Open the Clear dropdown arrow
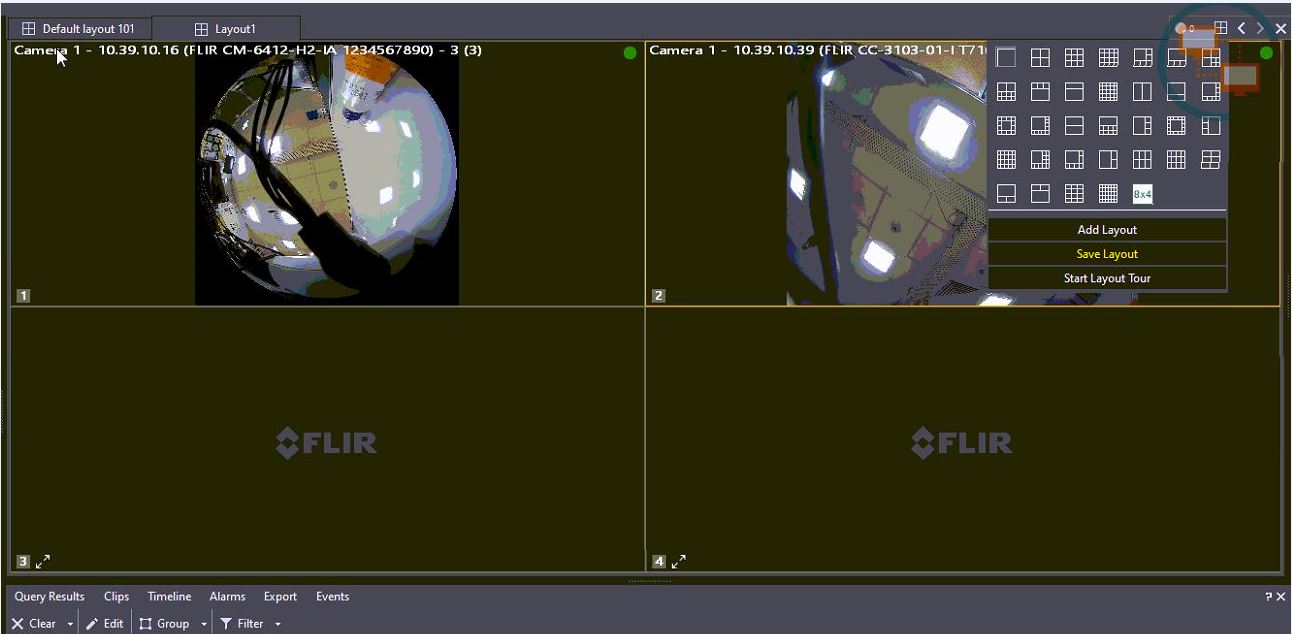 click(72, 622)
